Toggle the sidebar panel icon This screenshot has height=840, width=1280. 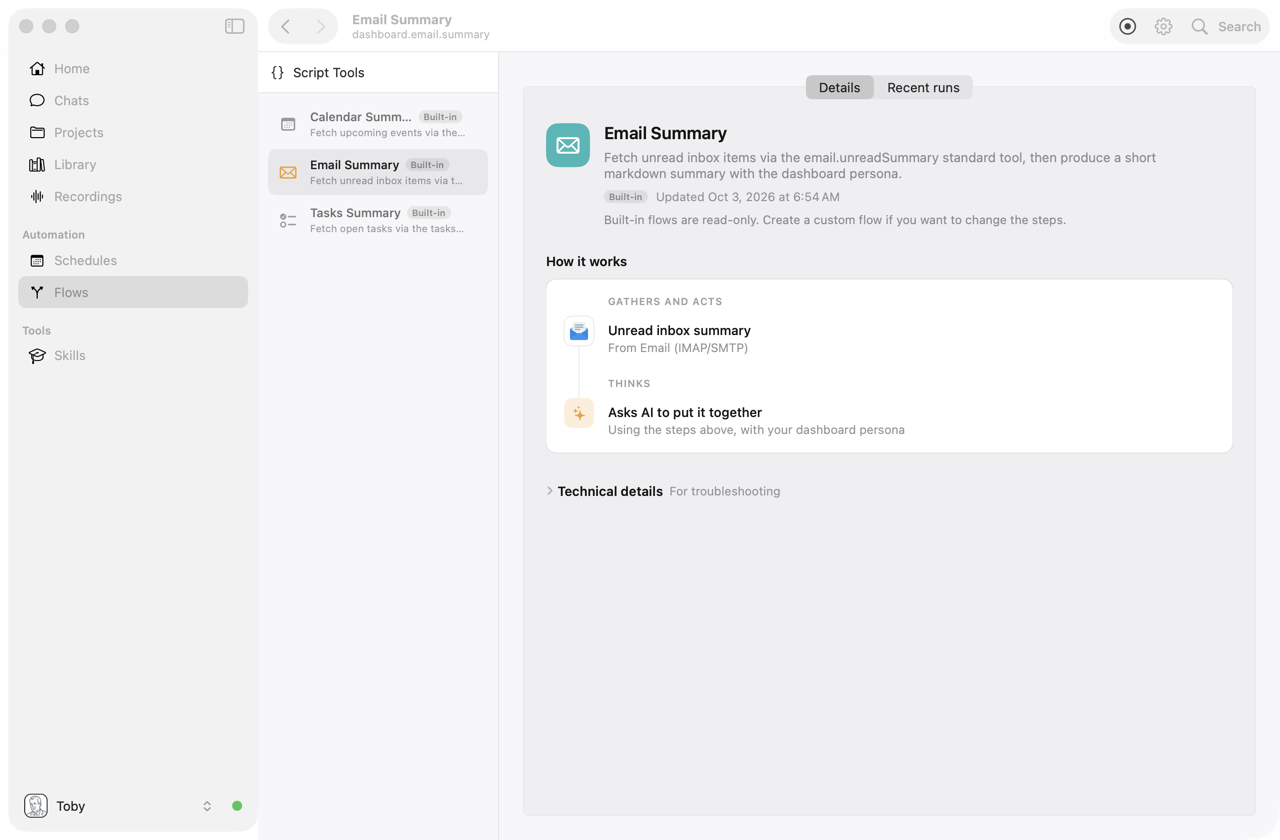[235, 26]
